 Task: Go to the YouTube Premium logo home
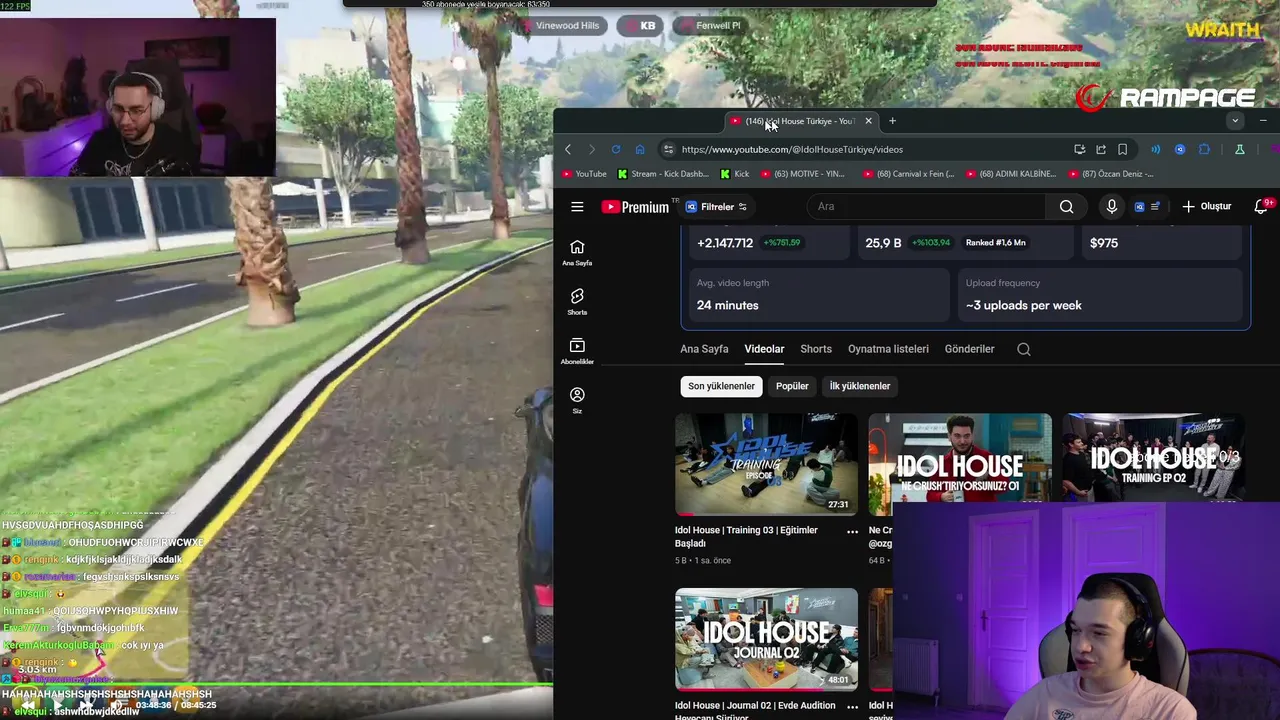coord(635,207)
